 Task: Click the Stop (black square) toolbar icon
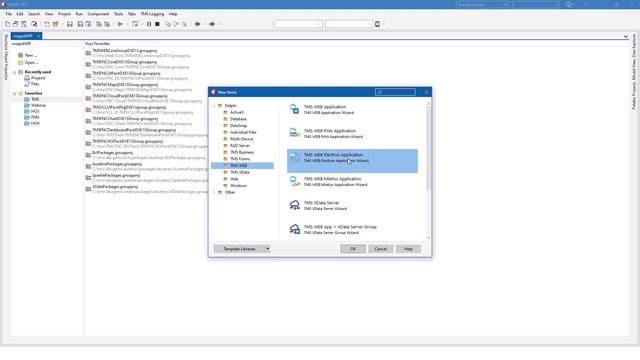(x=157, y=24)
